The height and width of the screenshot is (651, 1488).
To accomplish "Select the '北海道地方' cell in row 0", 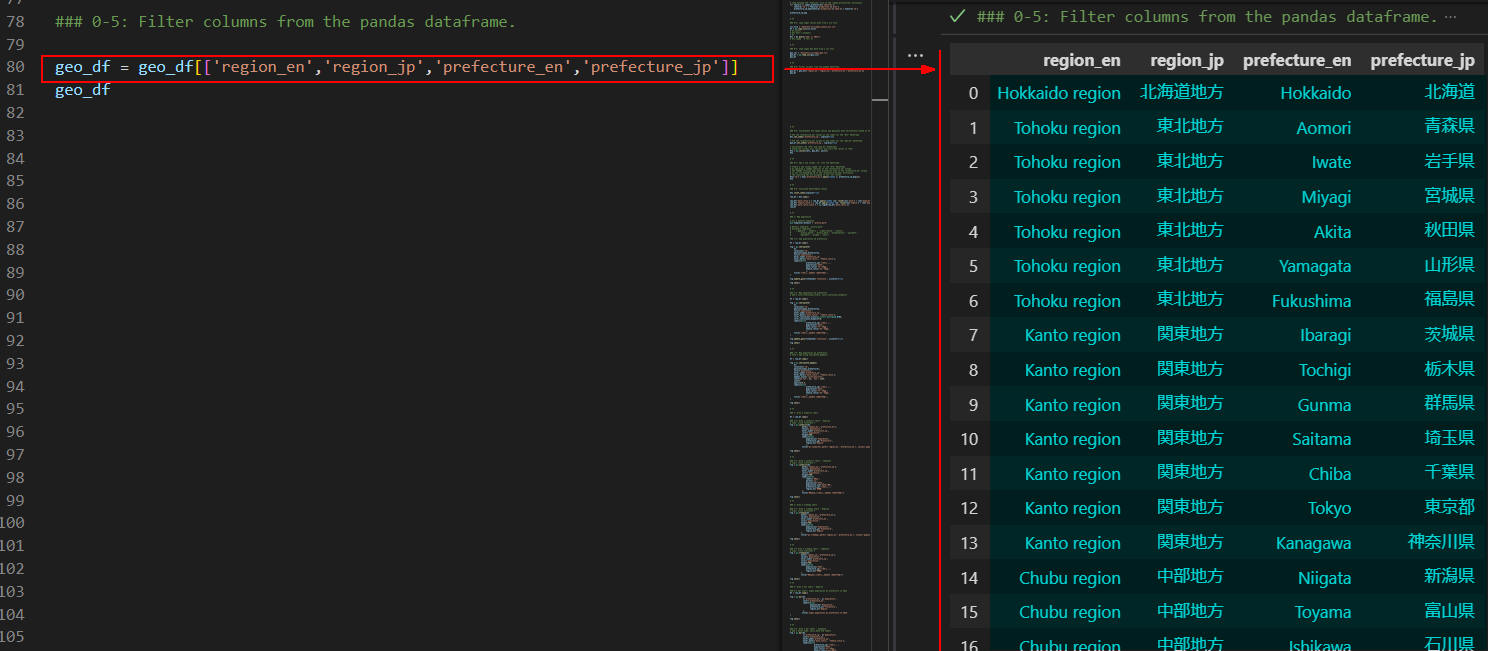I will pos(1182,92).
